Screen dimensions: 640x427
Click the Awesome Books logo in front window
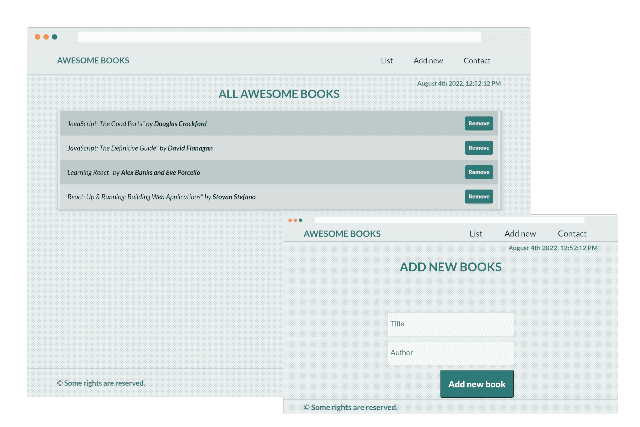(x=342, y=234)
